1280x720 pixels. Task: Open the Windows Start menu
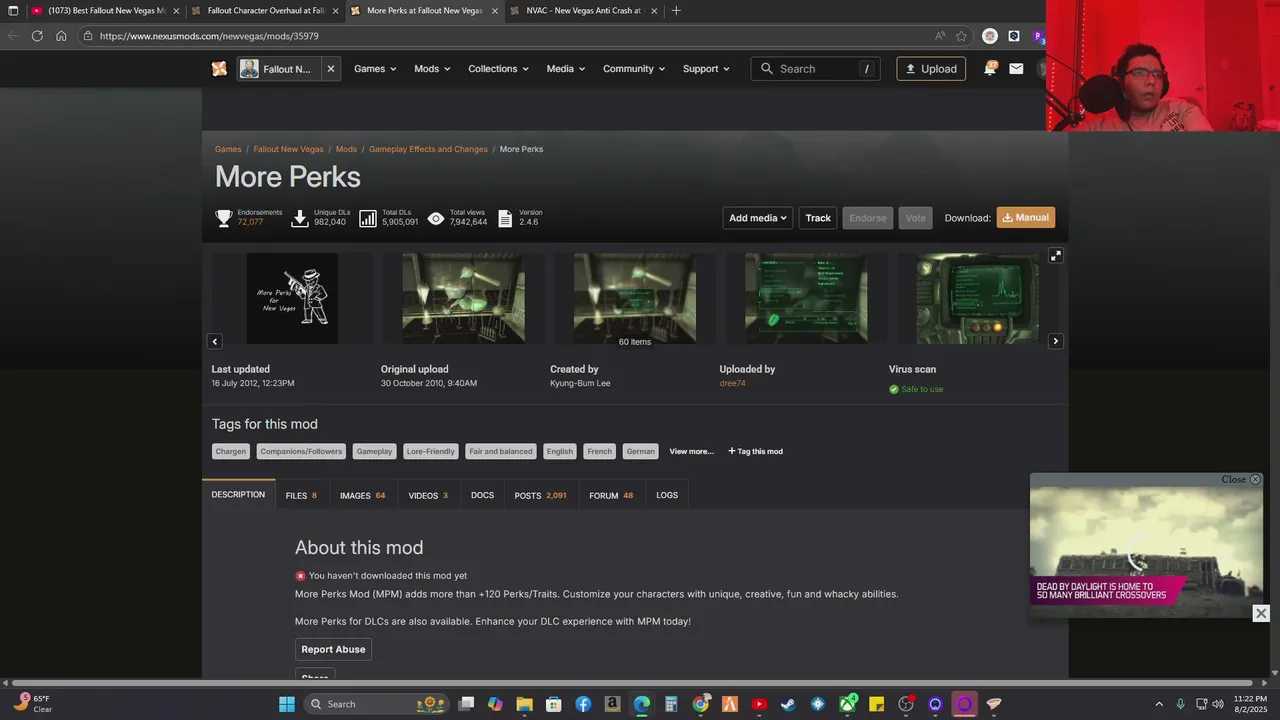(287, 704)
